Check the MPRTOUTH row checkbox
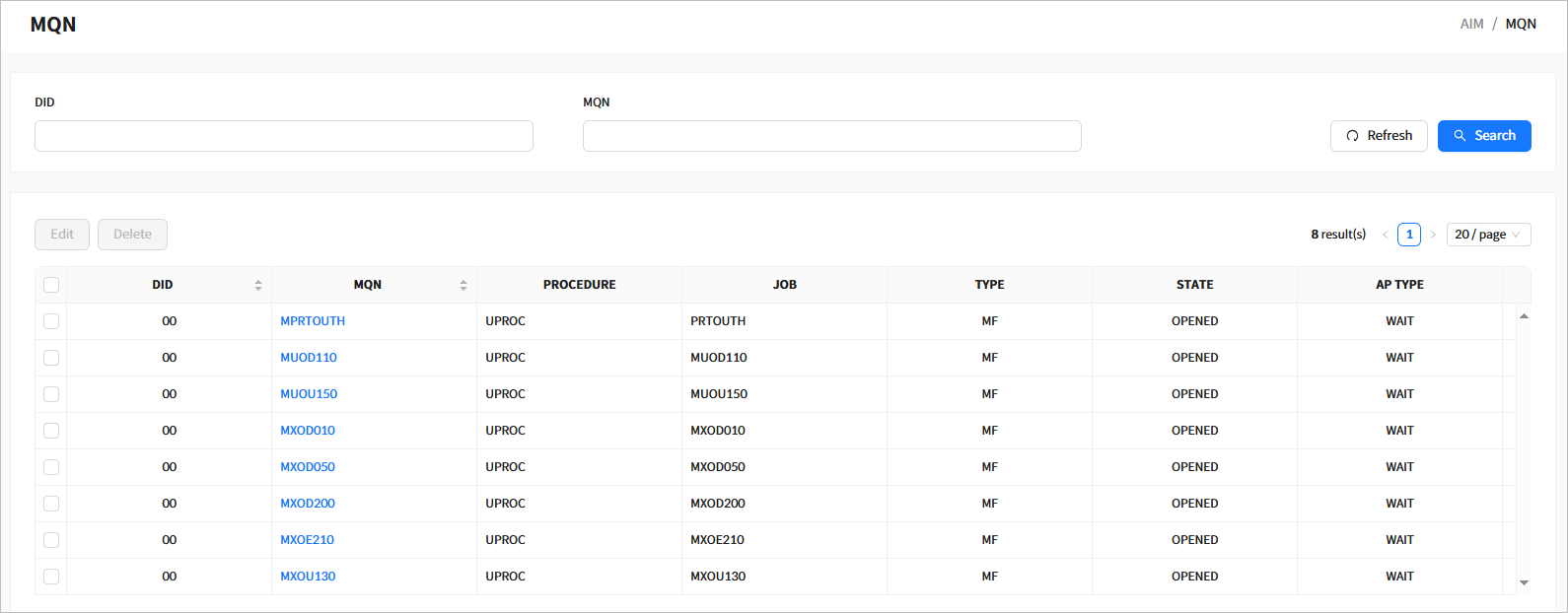Viewport: 1568px width, 613px height. pos(51,321)
